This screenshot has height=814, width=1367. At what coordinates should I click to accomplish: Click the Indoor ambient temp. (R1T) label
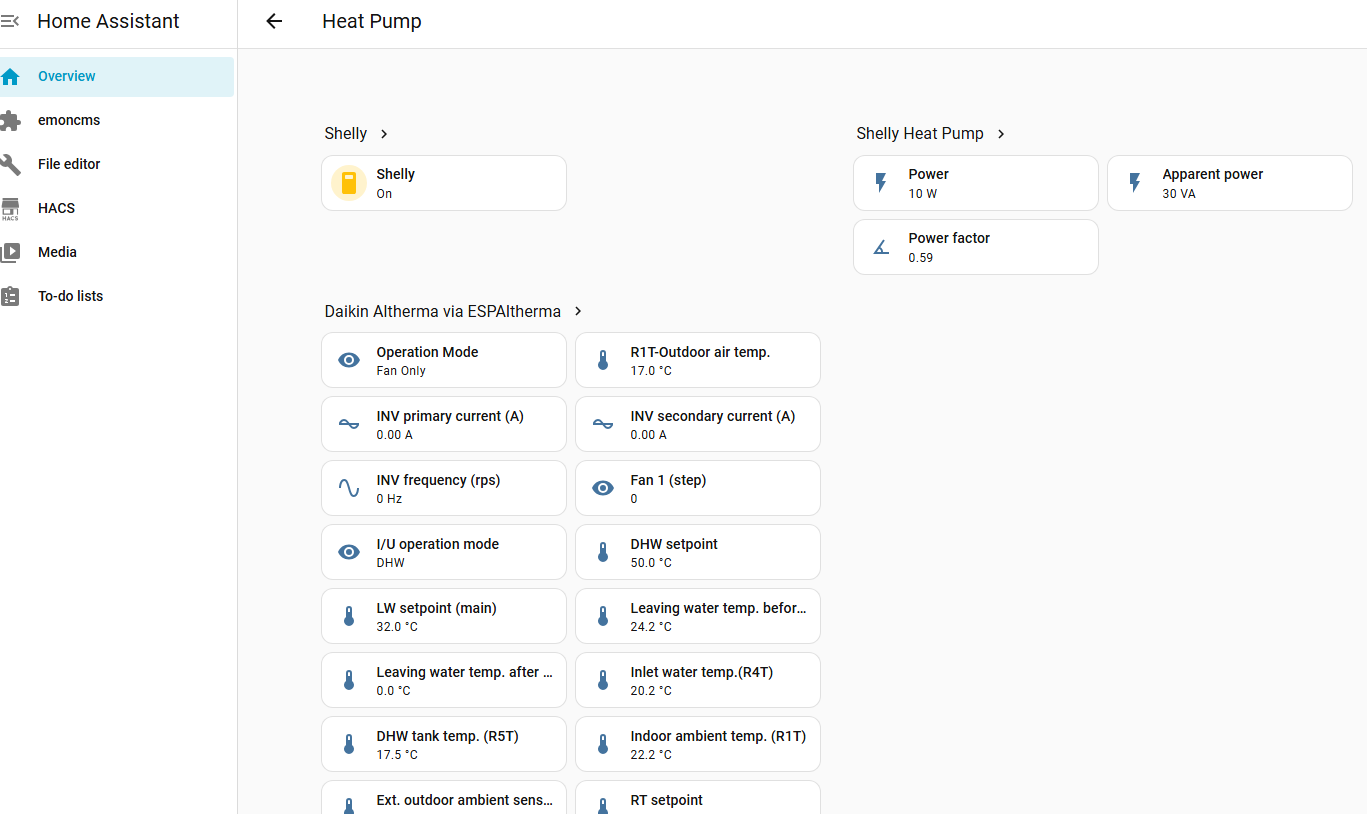(x=718, y=736)
